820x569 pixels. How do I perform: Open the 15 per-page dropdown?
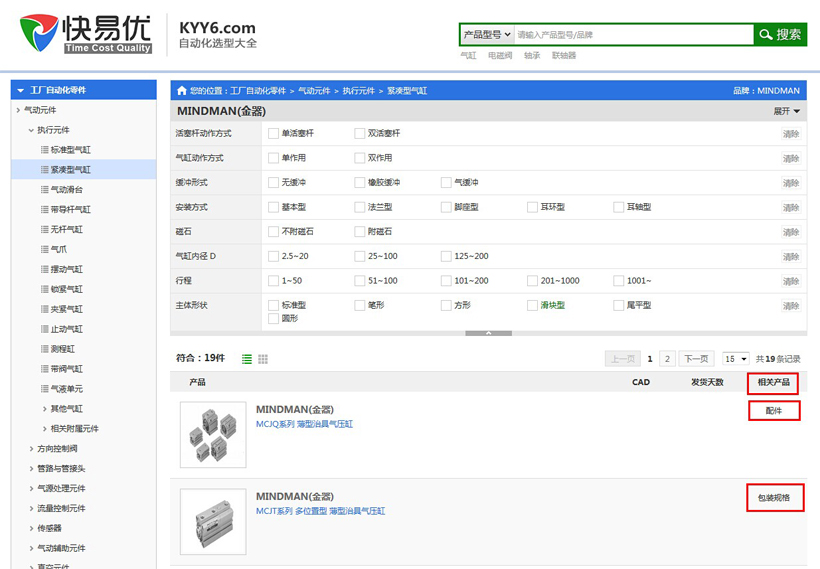tap(736, 359)
